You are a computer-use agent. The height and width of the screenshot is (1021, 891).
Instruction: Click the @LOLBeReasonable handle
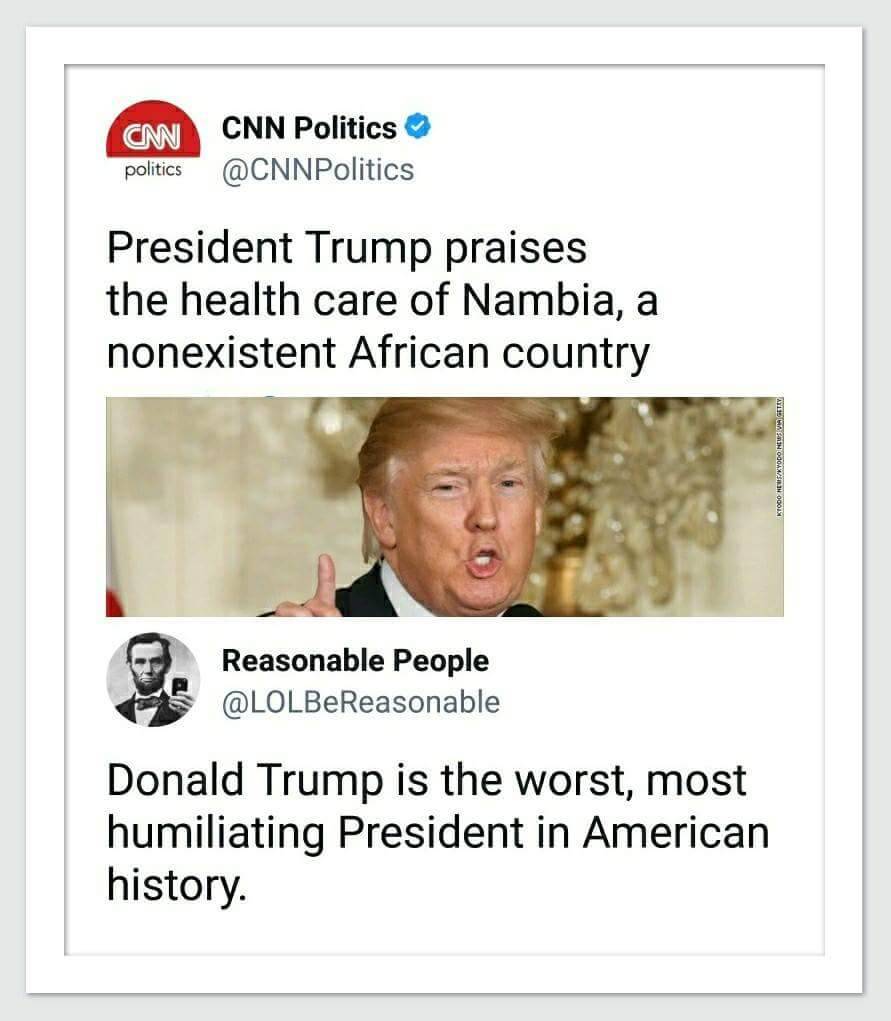coord(360,703)
